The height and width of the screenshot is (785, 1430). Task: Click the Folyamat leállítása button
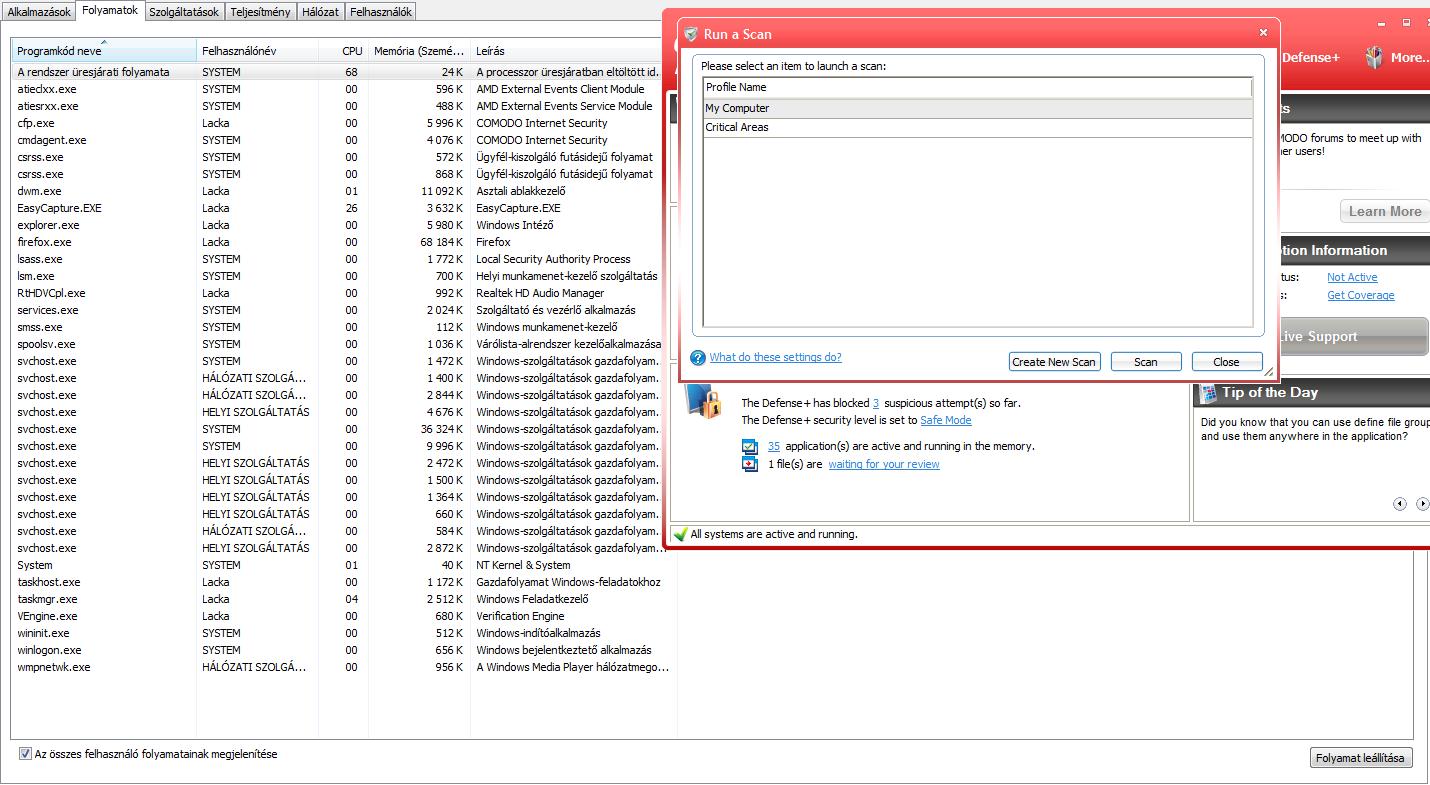tap(1360, 758)
